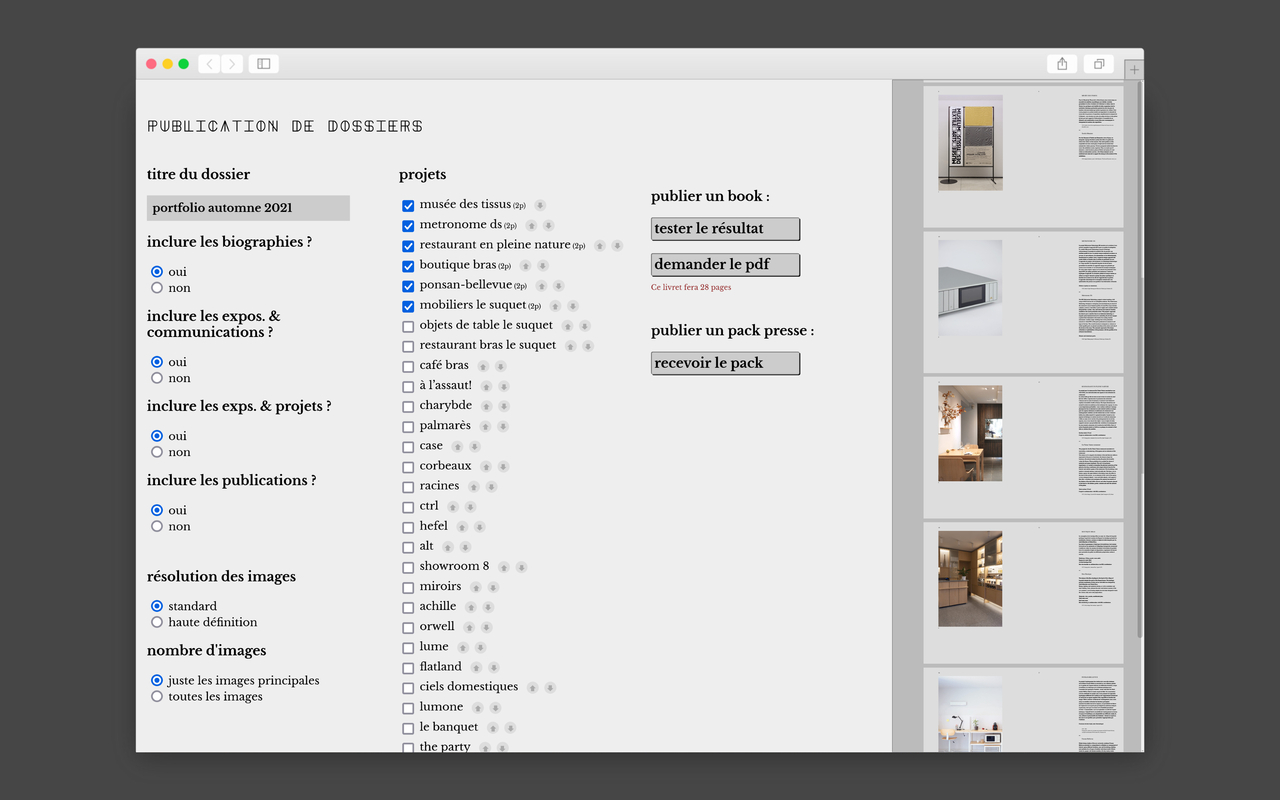Move restaurant en pleine nature down
1280x800 pixels.
coord(617,246)
